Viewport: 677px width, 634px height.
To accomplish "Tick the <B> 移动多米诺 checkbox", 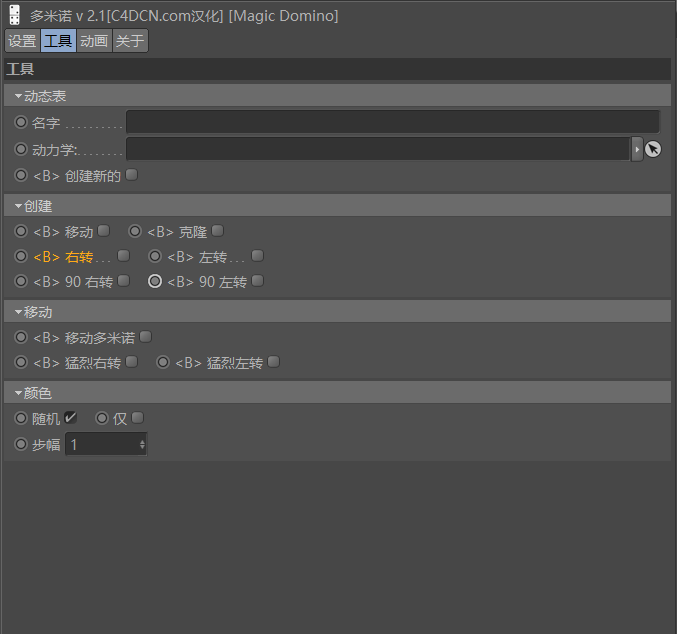I will pyautogui.click(x=146, y=336).
